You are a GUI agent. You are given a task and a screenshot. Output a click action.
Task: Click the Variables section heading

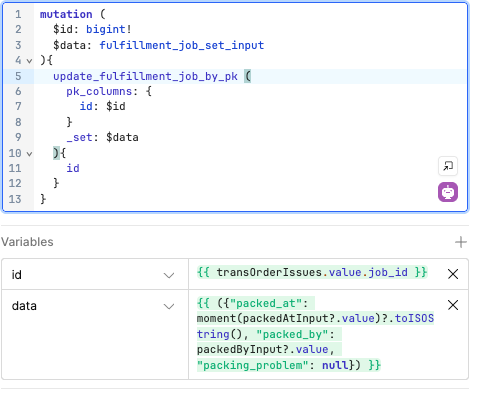tap(27, 242)
